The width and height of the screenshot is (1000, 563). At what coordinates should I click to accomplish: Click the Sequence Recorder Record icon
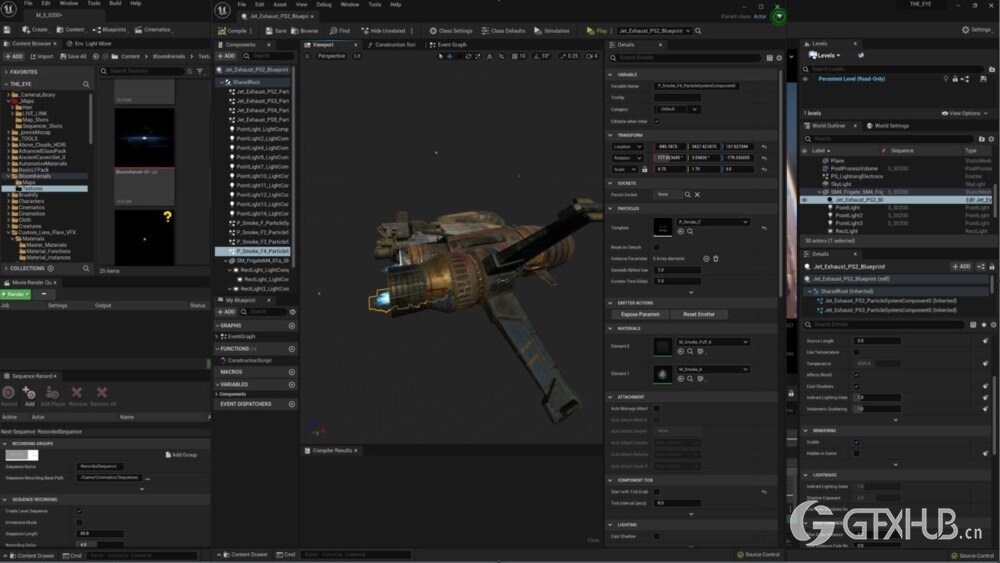[9, 393]
